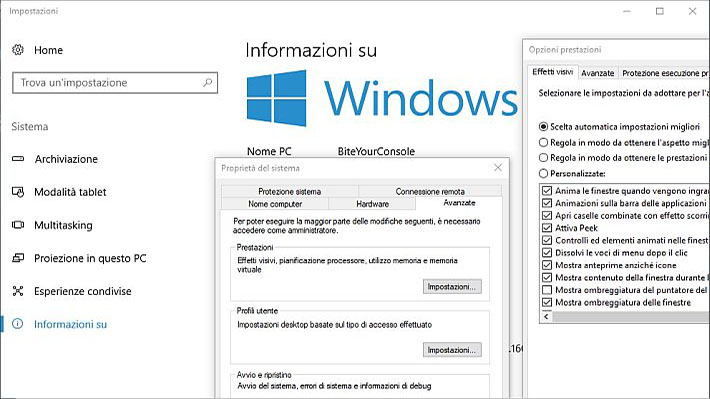710x399 pixels.
Task: Open Multitasking settings page
Action: 63,225
